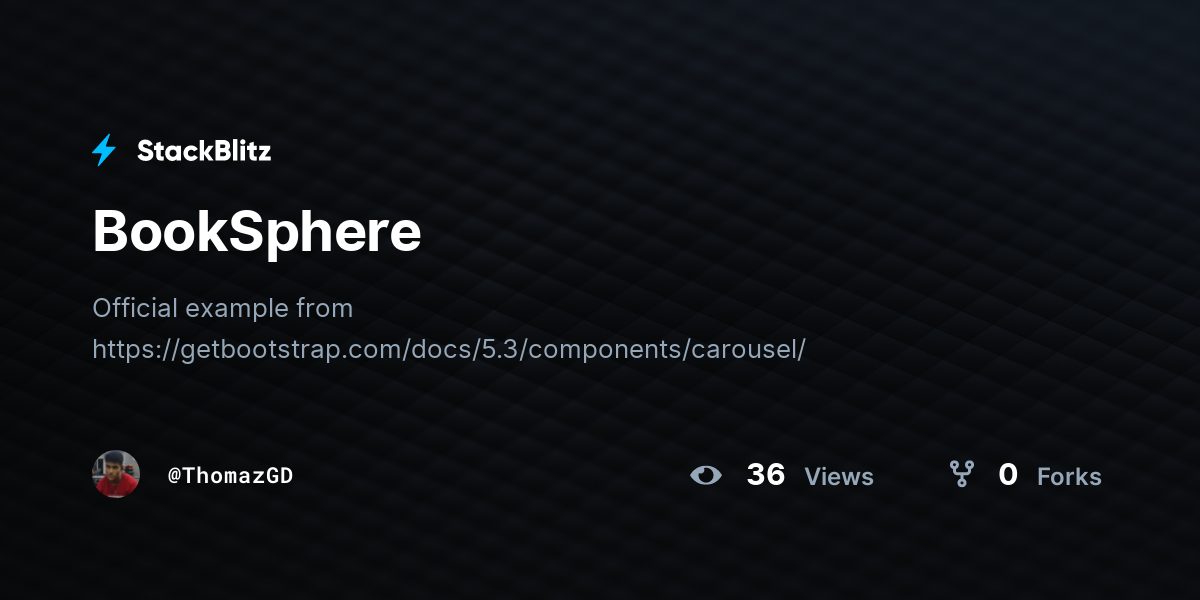Open the BookSphere project title
1200x600 pixels.
pos(257,232)
